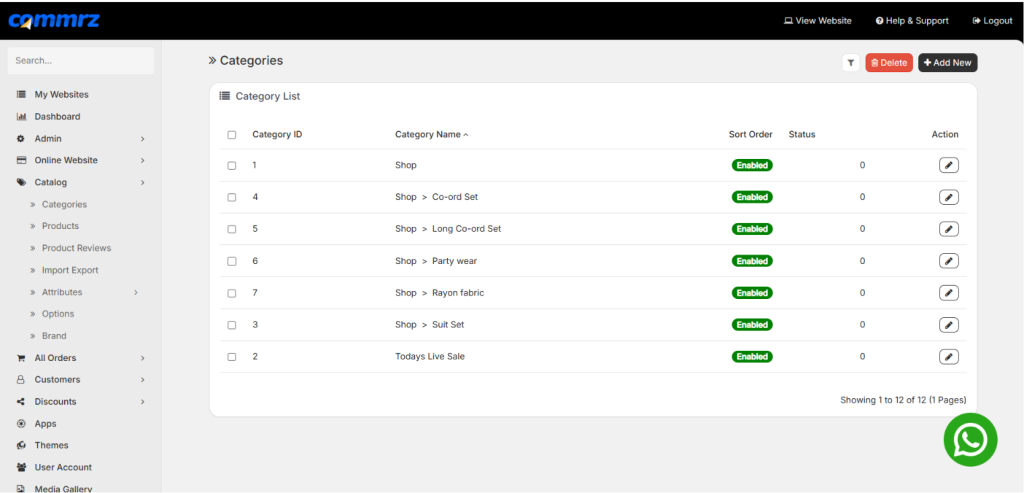Image resolution: width=1024 pixels, height=493 pixels.
Task: Edit the Todays Live Sale pencil icon
Action: pos(949,357)
